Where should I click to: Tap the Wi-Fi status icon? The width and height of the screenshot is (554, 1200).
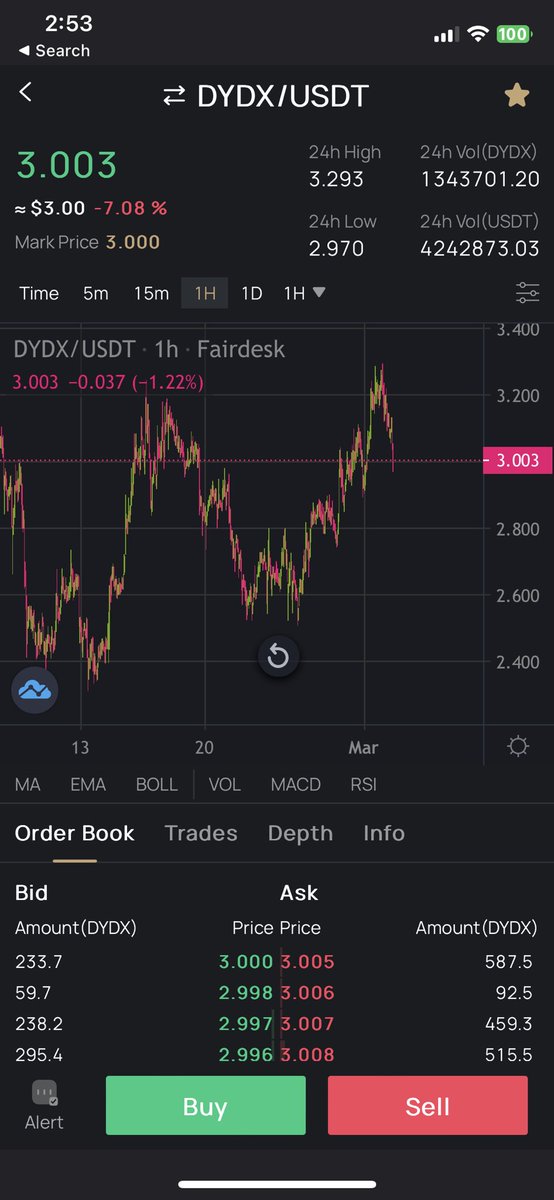coord(478,34)
